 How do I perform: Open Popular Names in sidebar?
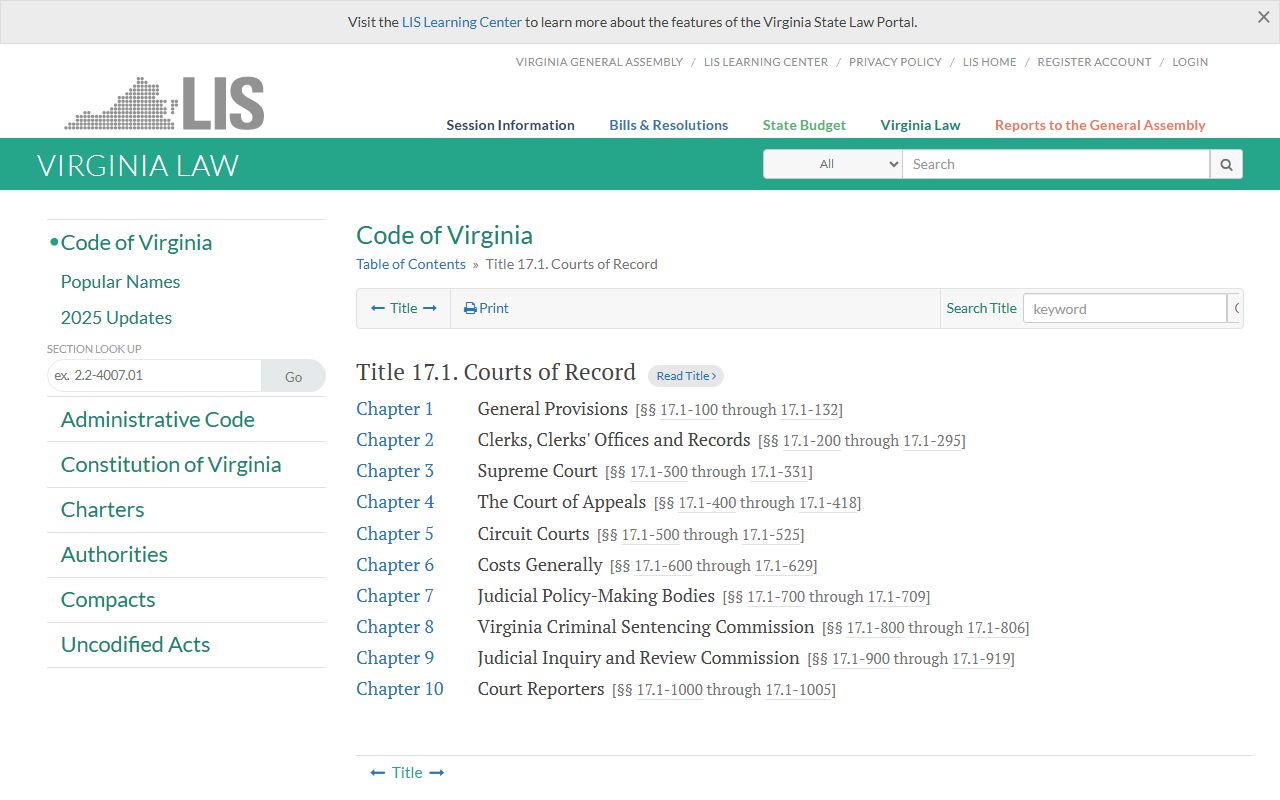click(x=120, y=282)
